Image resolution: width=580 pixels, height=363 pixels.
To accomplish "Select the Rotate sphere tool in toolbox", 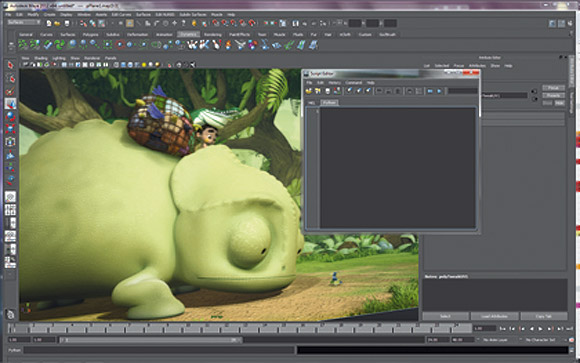I will point(10,116).
